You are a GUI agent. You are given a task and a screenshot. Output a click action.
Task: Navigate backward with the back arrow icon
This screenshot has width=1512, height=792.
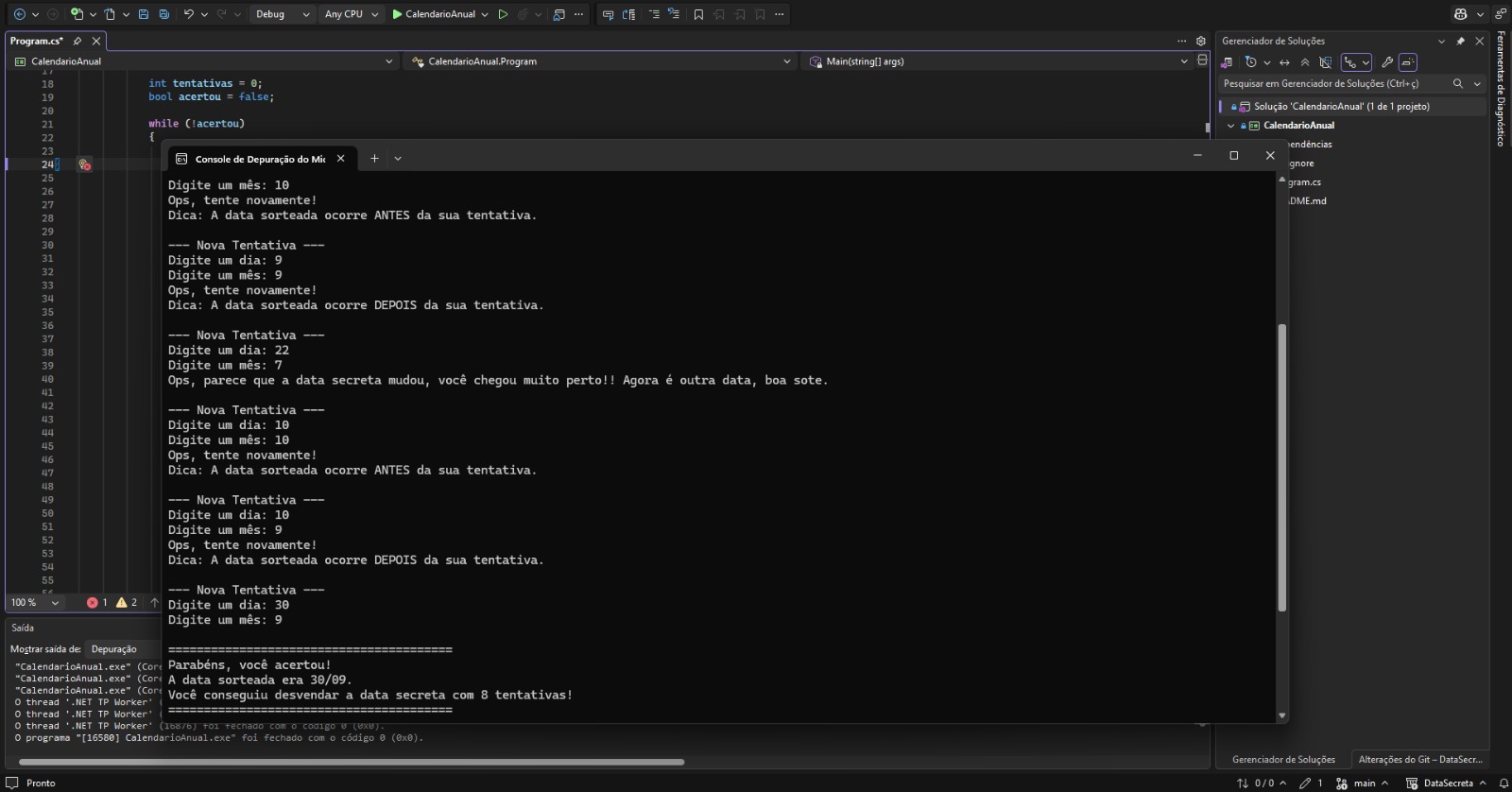pos(19,14)
